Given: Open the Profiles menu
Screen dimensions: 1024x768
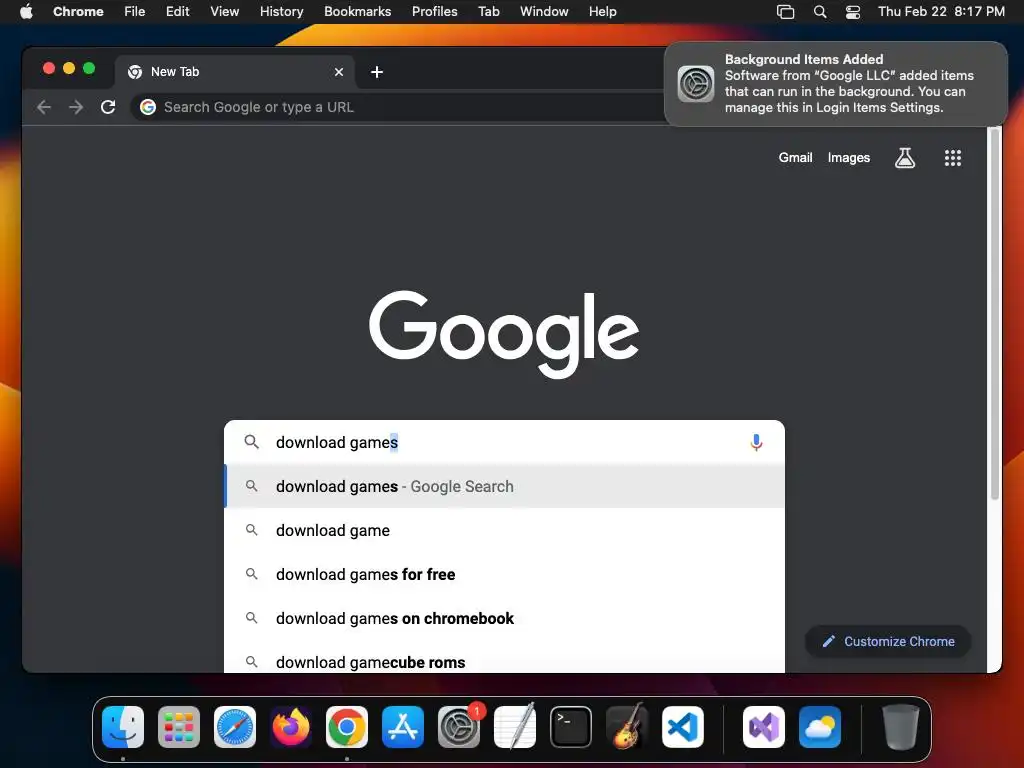Looking at the screenshot, I should (x=434, y=12).
